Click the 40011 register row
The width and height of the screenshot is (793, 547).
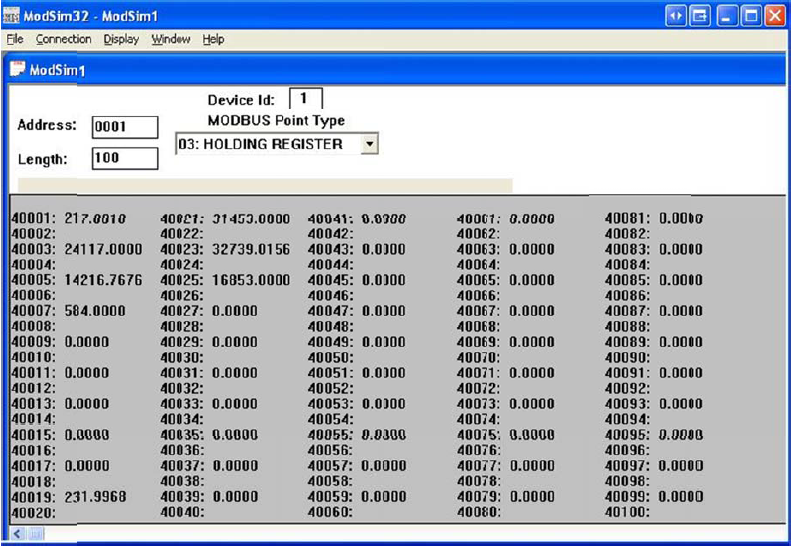click(60, 373)
